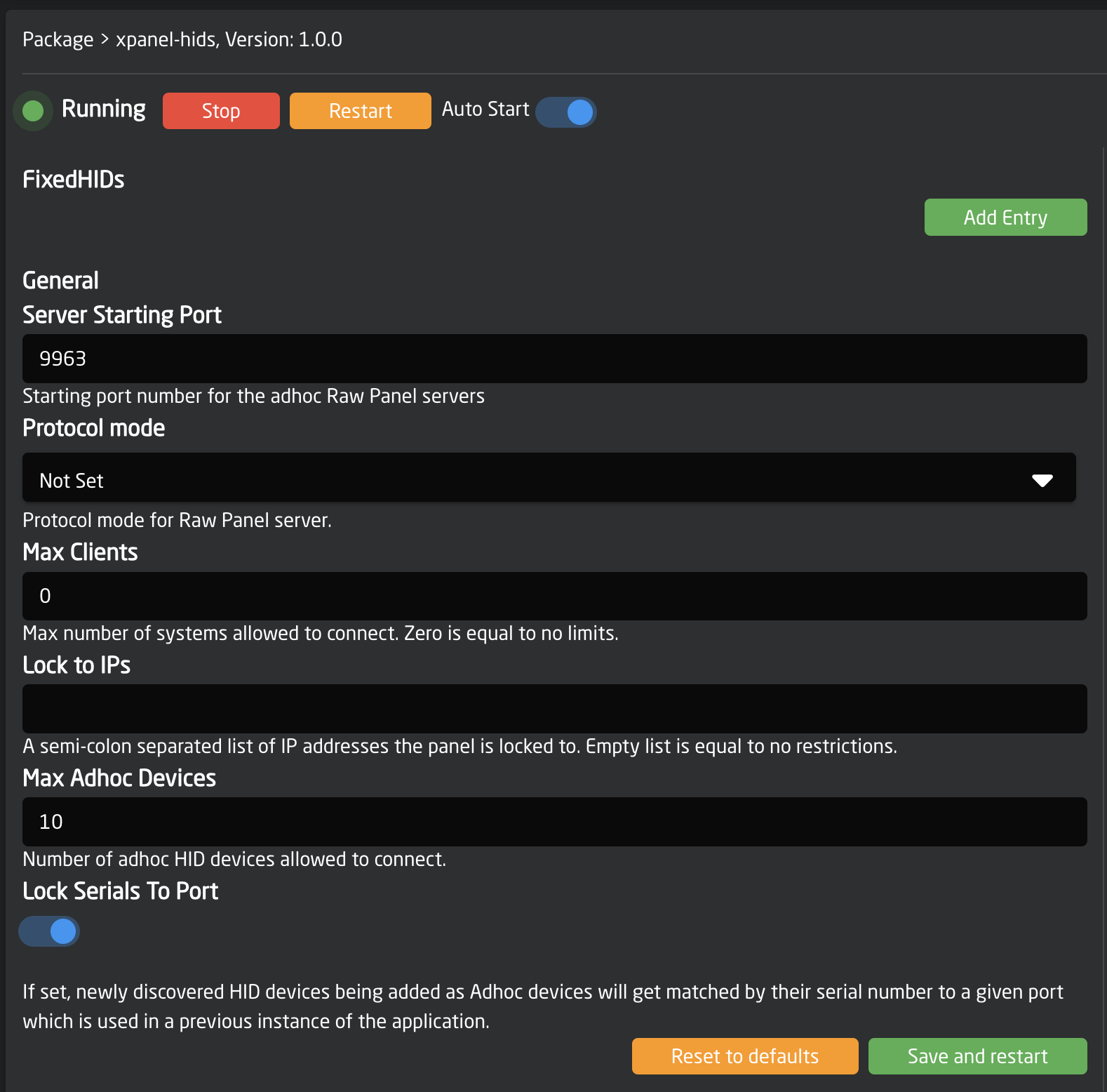The height and width of the screenshot is (1092, 1107).
Task: Stop the xpanel-hids service
Action: [x=221, y=111]
